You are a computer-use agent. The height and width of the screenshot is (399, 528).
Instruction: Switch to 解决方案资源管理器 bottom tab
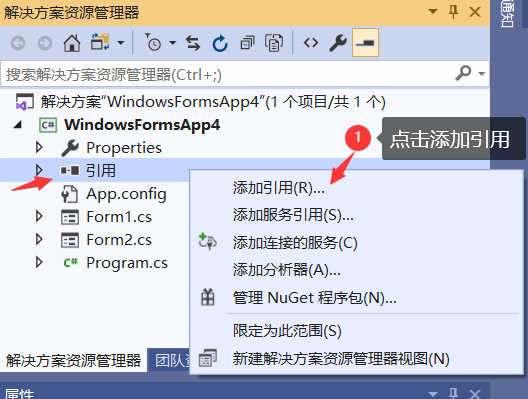73,360
